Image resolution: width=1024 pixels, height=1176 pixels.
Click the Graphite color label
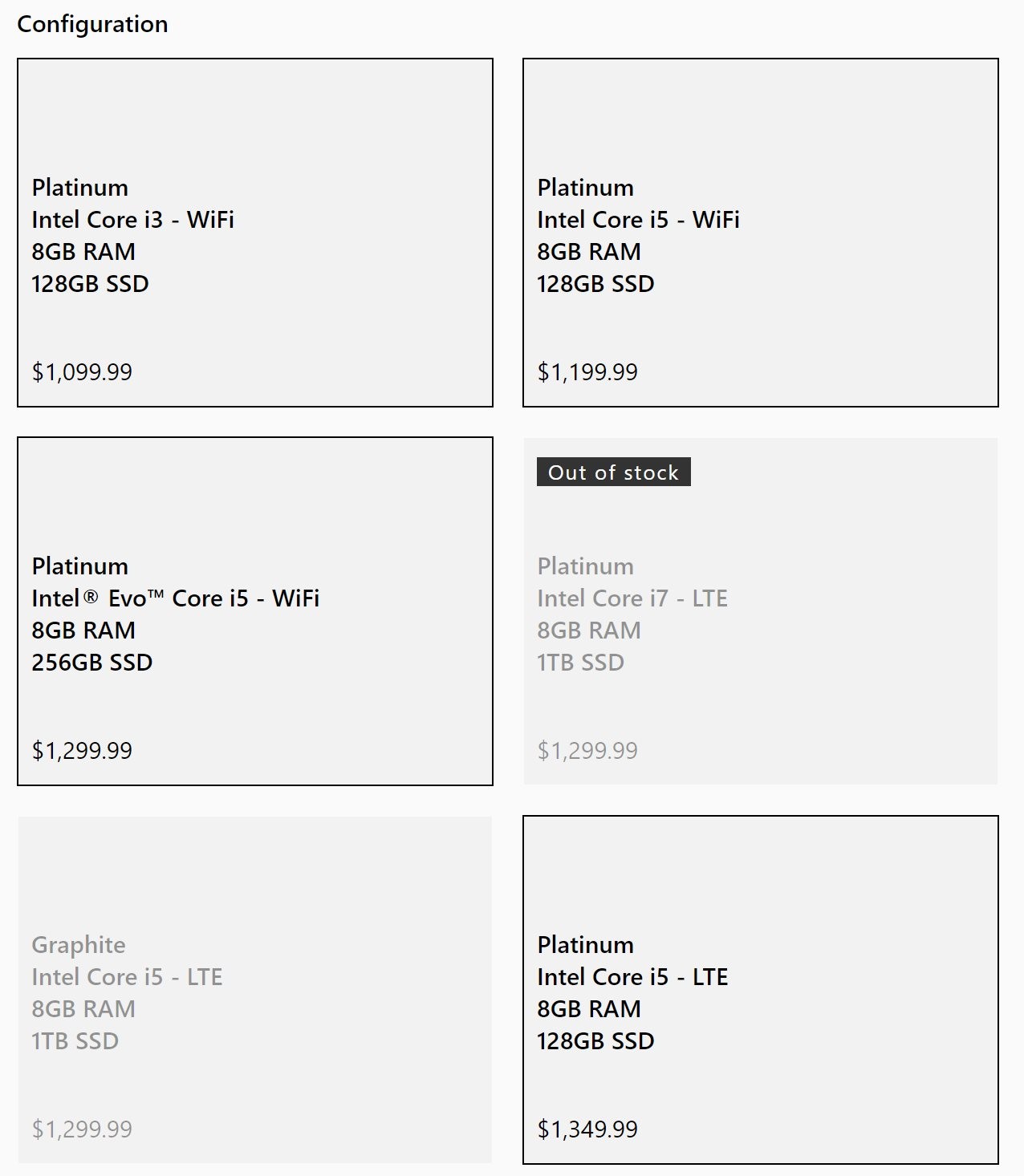point(79,946)
